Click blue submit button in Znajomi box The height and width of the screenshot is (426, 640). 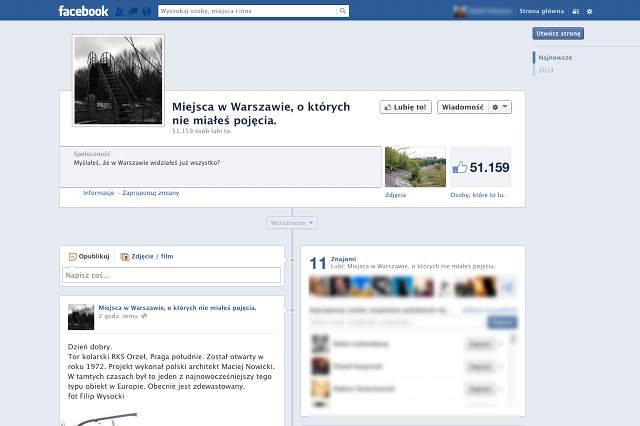tap(502, 322)
